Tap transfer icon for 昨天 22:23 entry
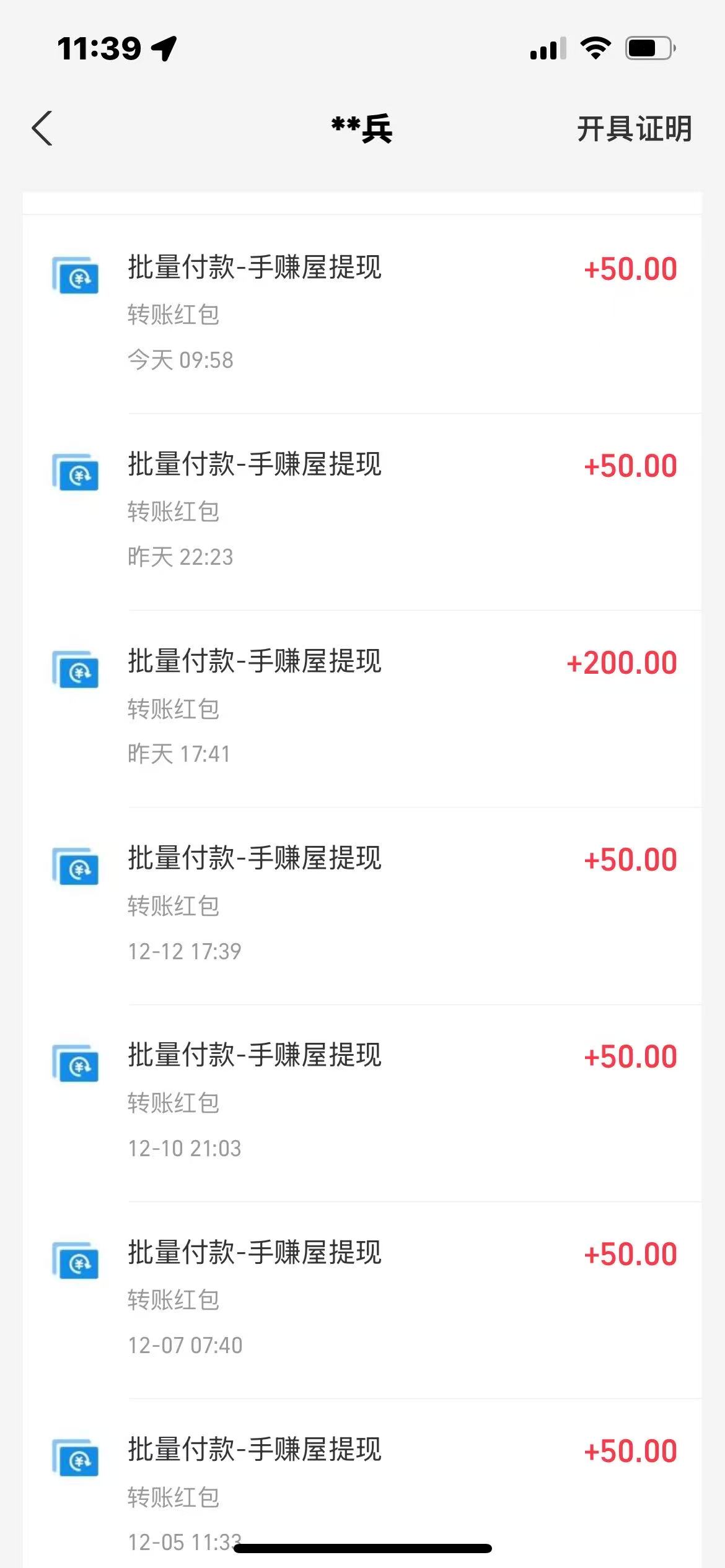This screenshot has width=725, height=1568. click(x=76, y=473)
